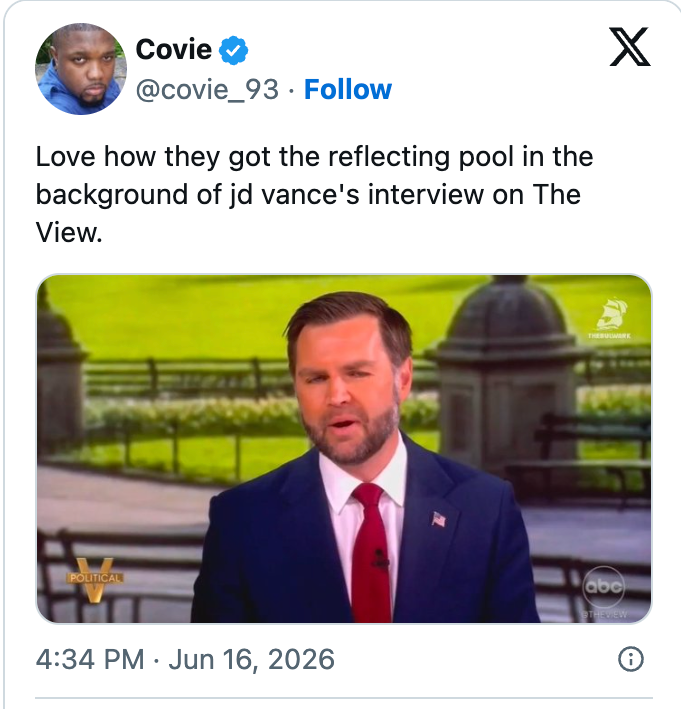Click the @THEVIEW watermark text
The width and height of the screenshot is (681, 709).
coord(604,614)
